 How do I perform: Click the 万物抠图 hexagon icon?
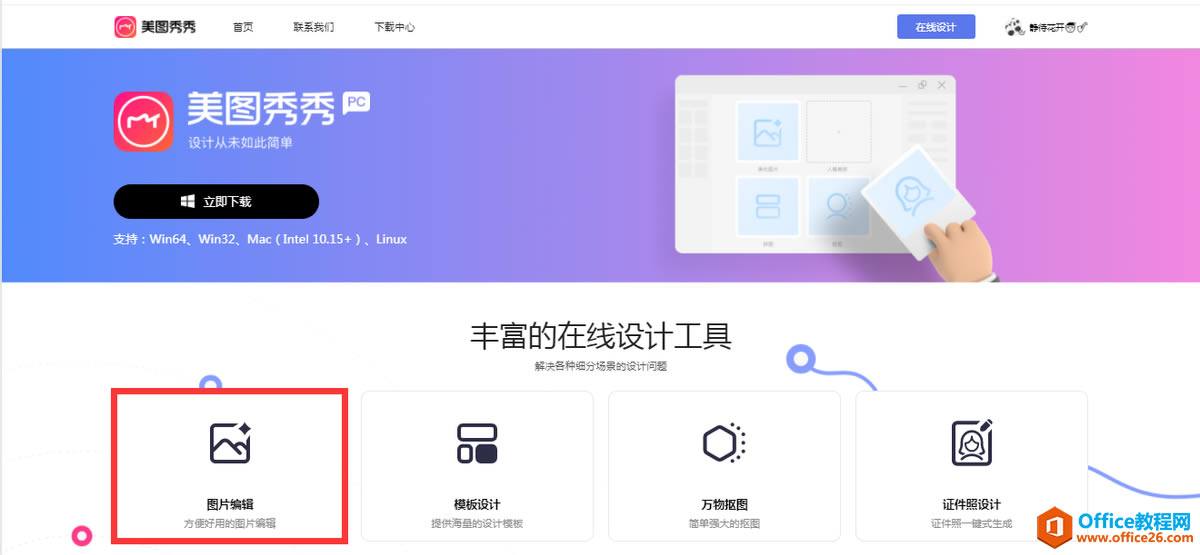pyautogui.click(x=724, y=443)
